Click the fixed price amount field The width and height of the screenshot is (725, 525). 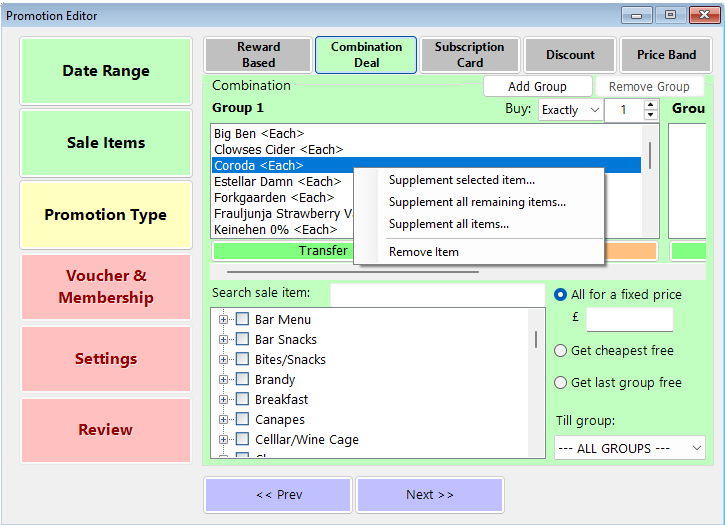point(629,319)
